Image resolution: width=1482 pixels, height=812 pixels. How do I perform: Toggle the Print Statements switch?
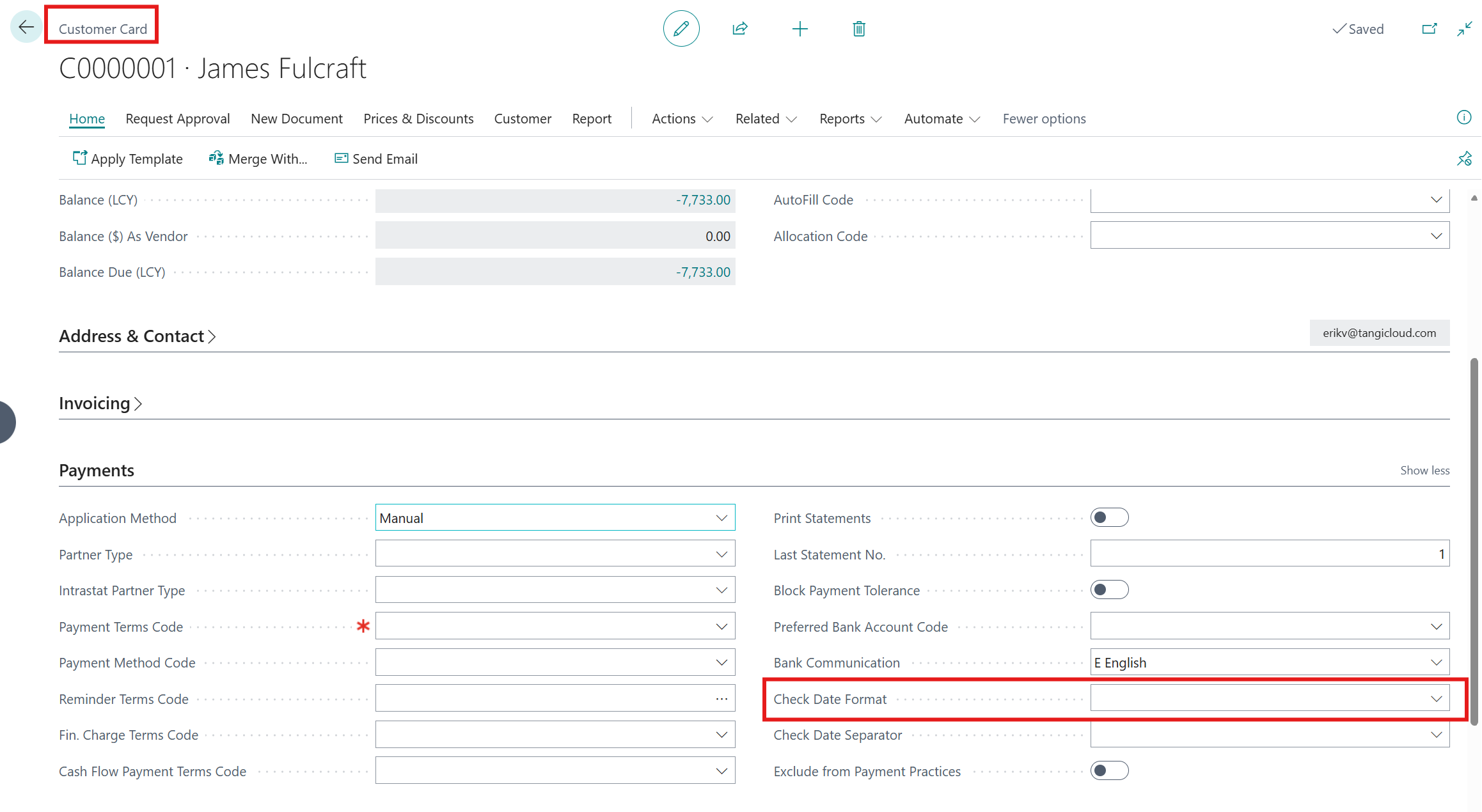pyautogui.click(x=1109, y=517)
